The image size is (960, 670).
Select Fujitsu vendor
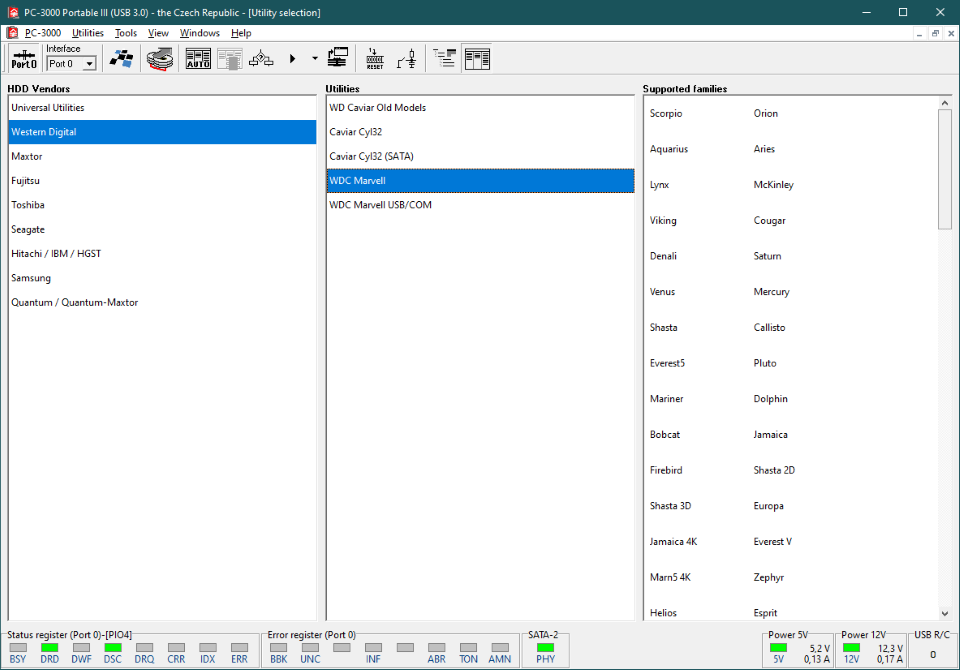pyautogui.click(x=162, y=181)
